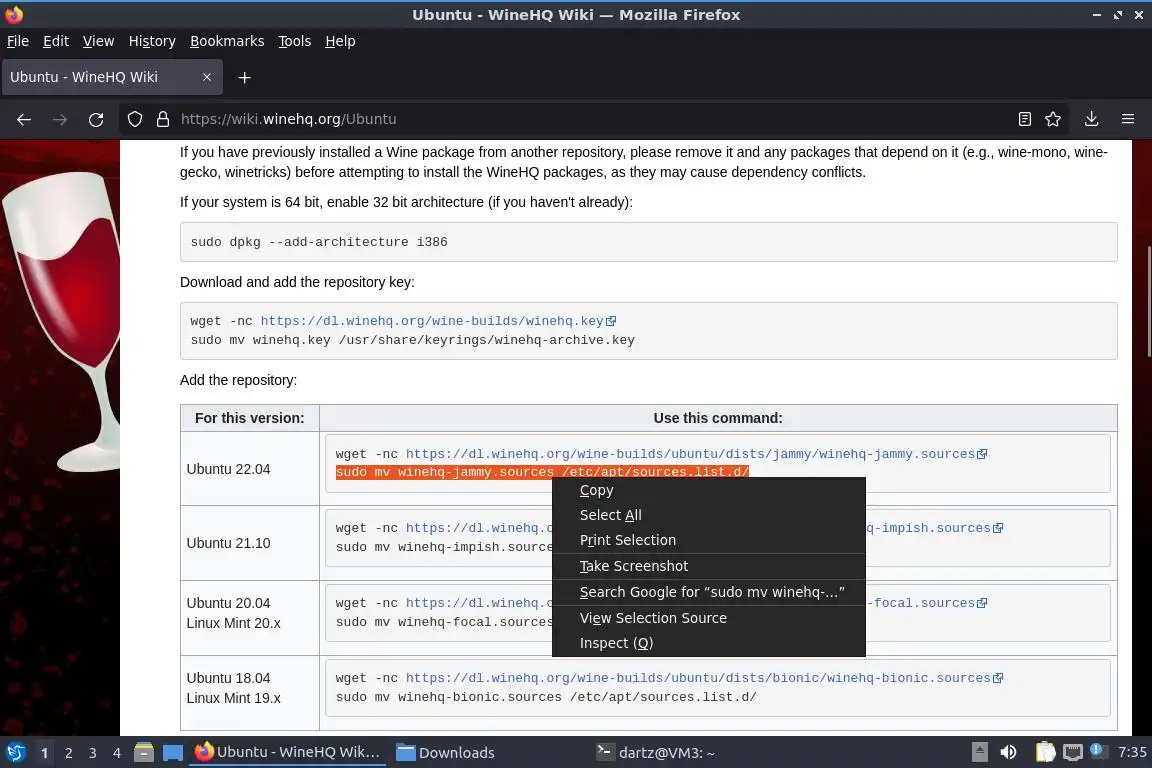Click the 'Use this command:' table header

[718, 418]
